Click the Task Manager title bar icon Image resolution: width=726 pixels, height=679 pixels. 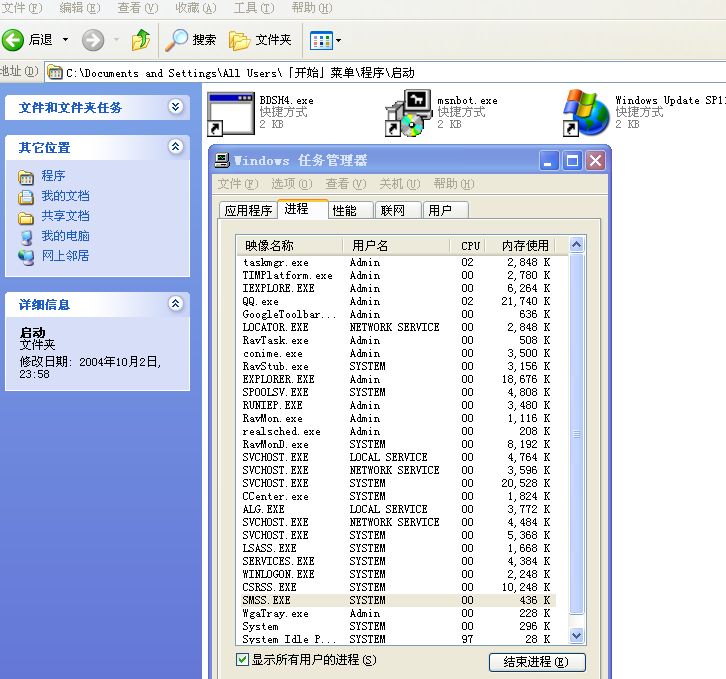(222, 160)
